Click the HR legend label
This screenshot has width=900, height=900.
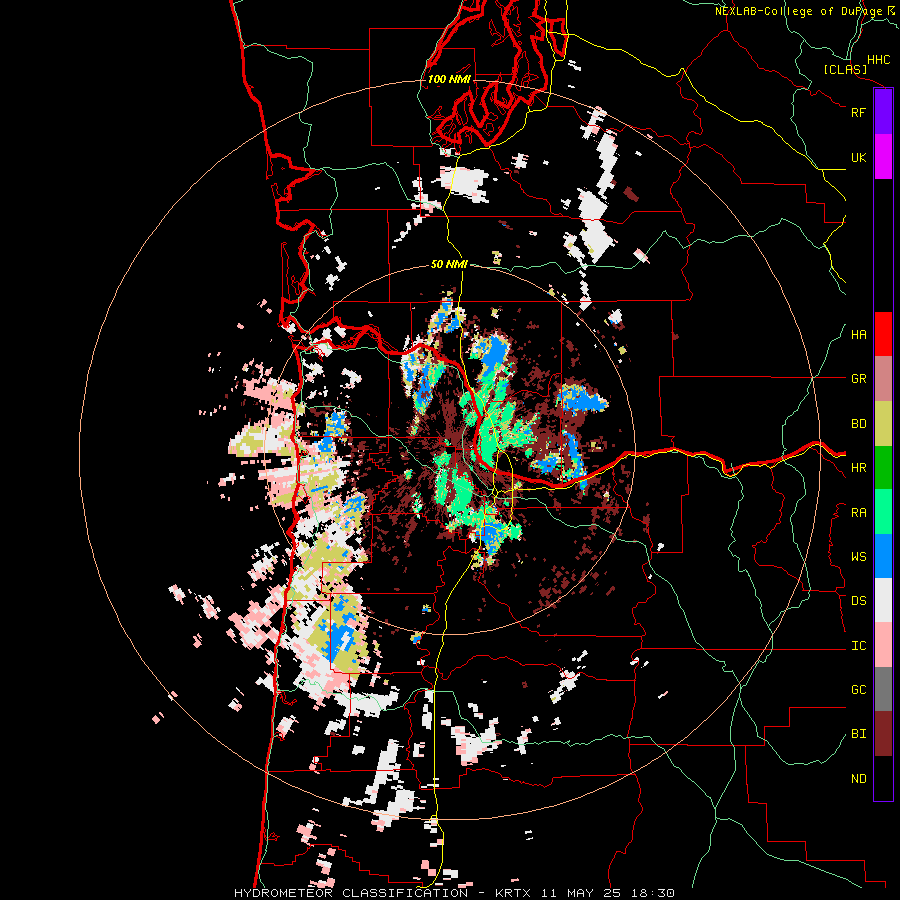(858, 468)
